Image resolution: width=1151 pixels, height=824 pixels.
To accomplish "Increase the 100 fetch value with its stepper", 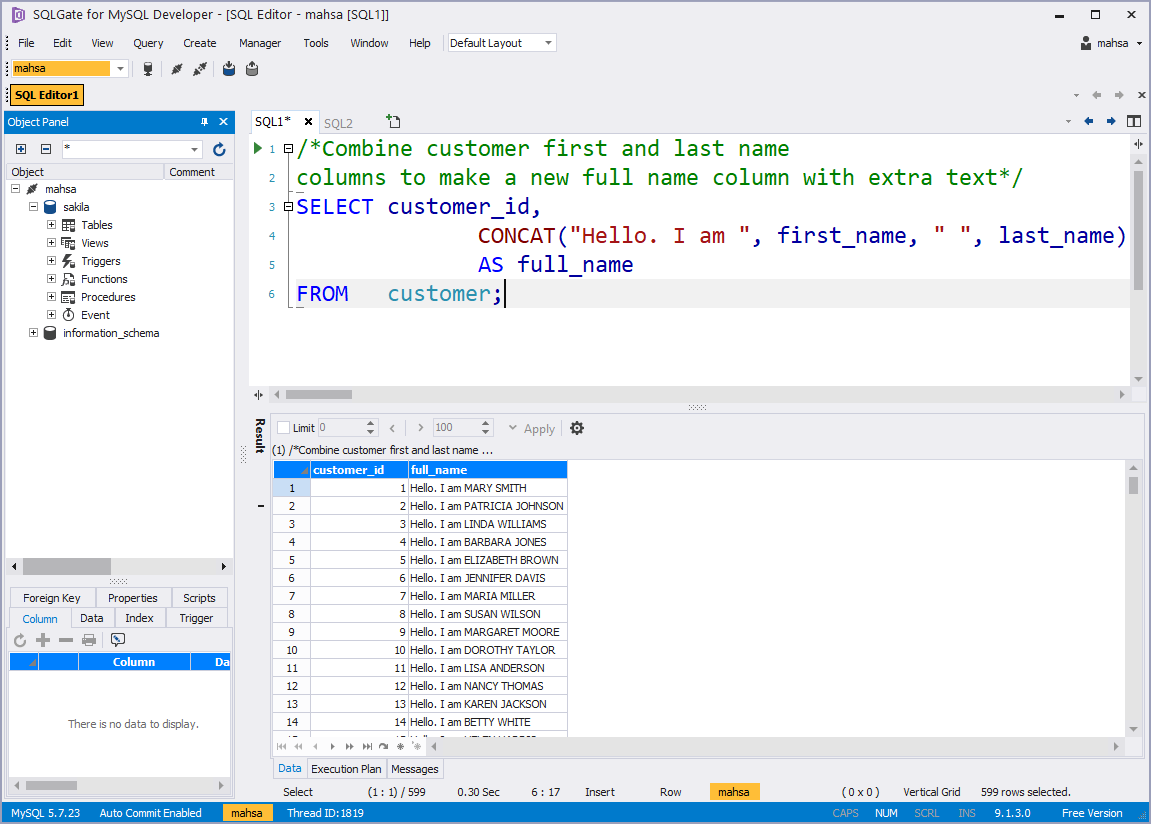I will 487,422.
